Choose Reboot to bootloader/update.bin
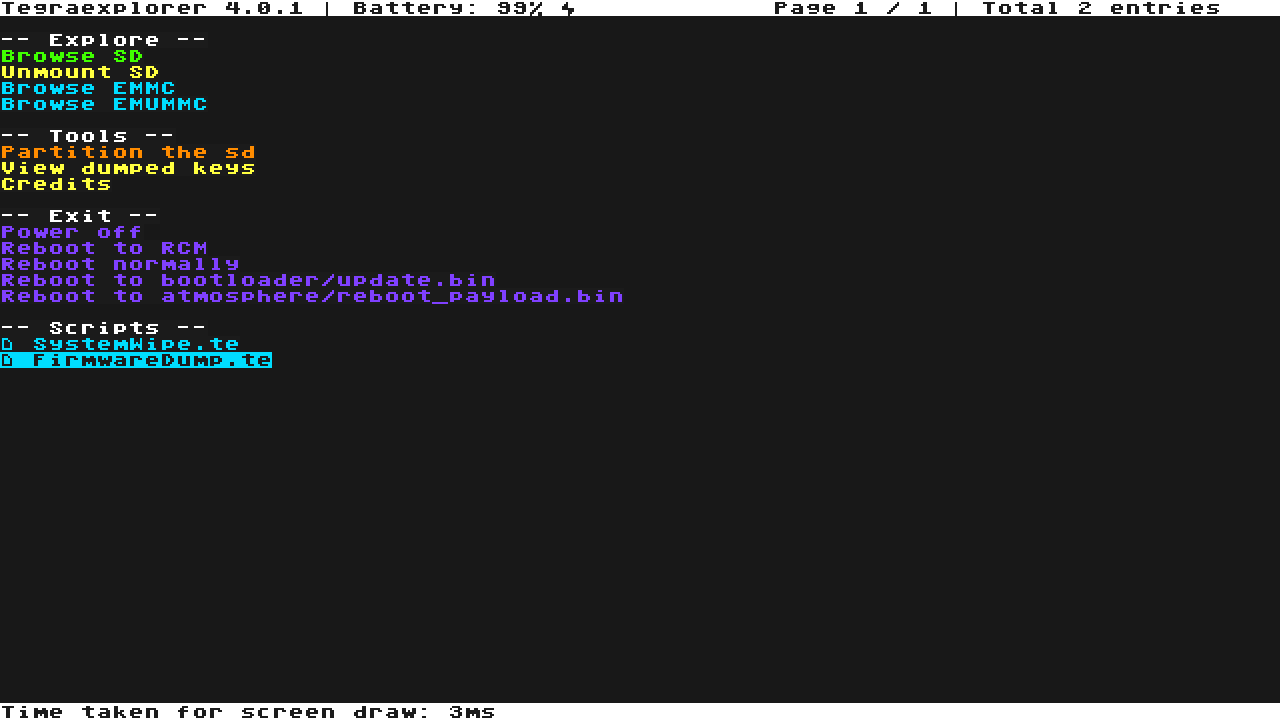The height and width of the screenshot is (720, 1280). click(x=248, y=280)
